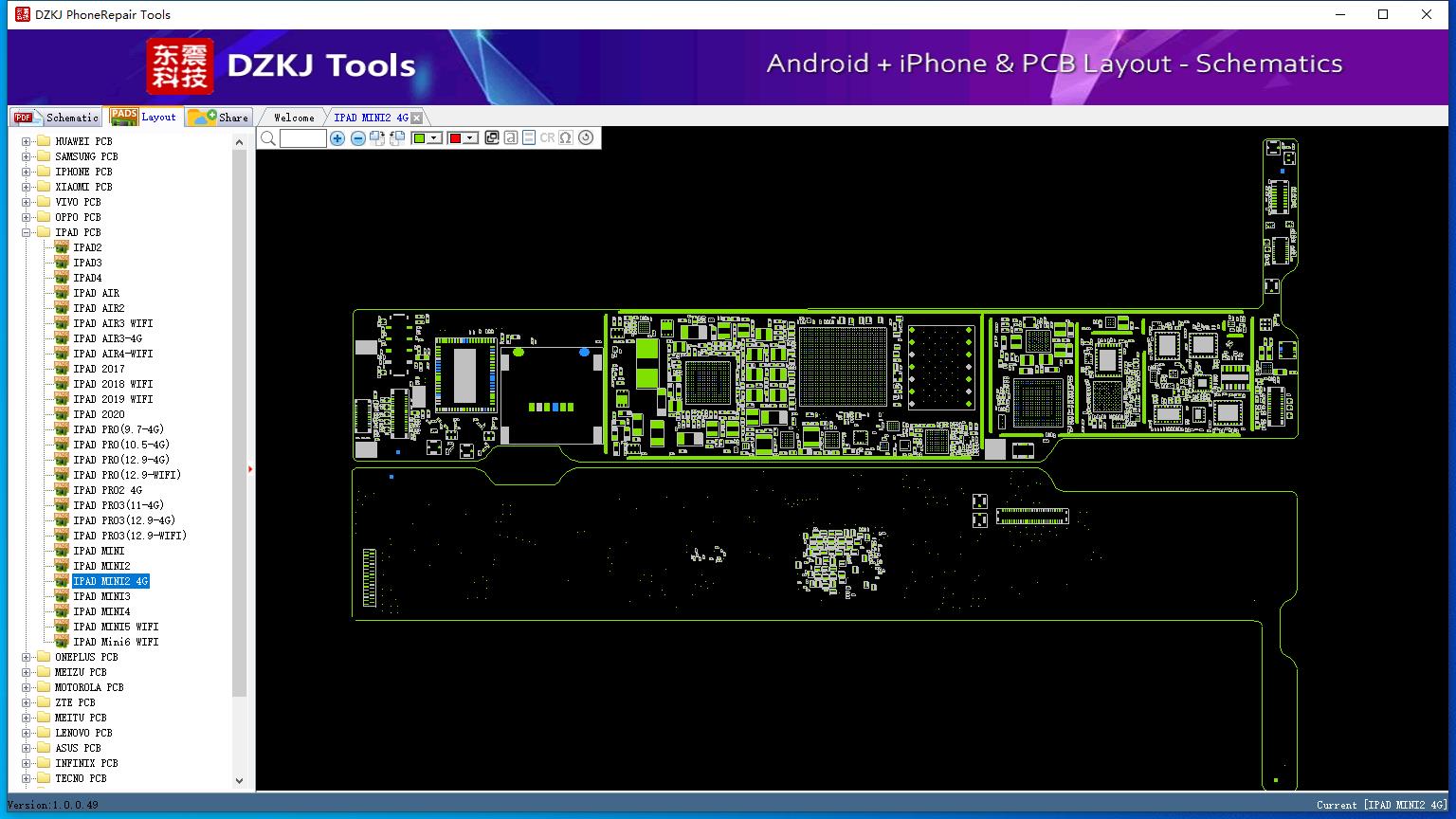Select the Layout tab
1456x819 pixels.
(143, 117)
